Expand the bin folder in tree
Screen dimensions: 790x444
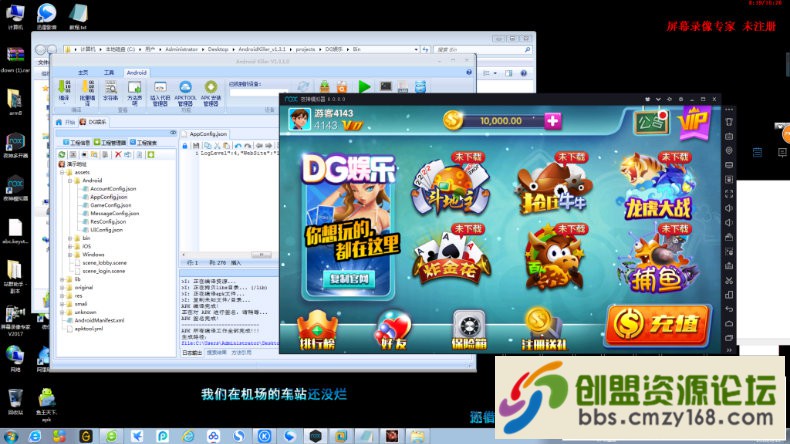coord(70,238)
